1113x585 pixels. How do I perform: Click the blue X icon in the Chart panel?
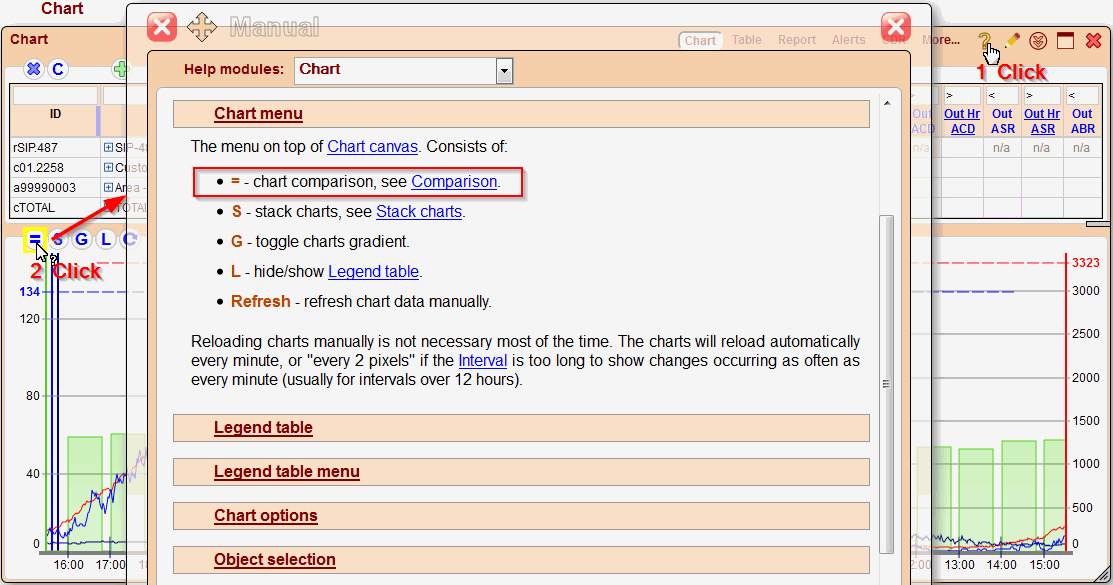(33, 69)
